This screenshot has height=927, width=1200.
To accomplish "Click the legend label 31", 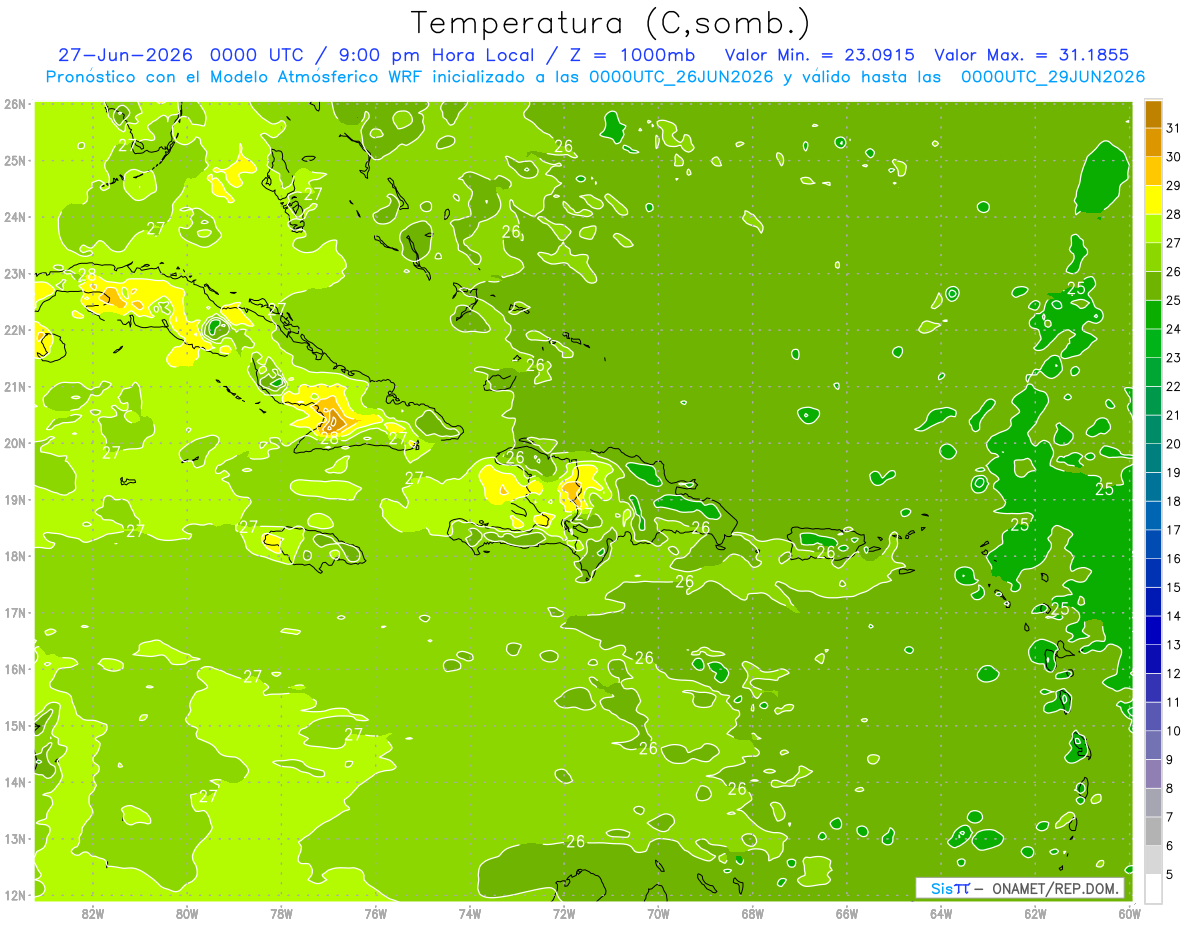I will [1174, 128].
